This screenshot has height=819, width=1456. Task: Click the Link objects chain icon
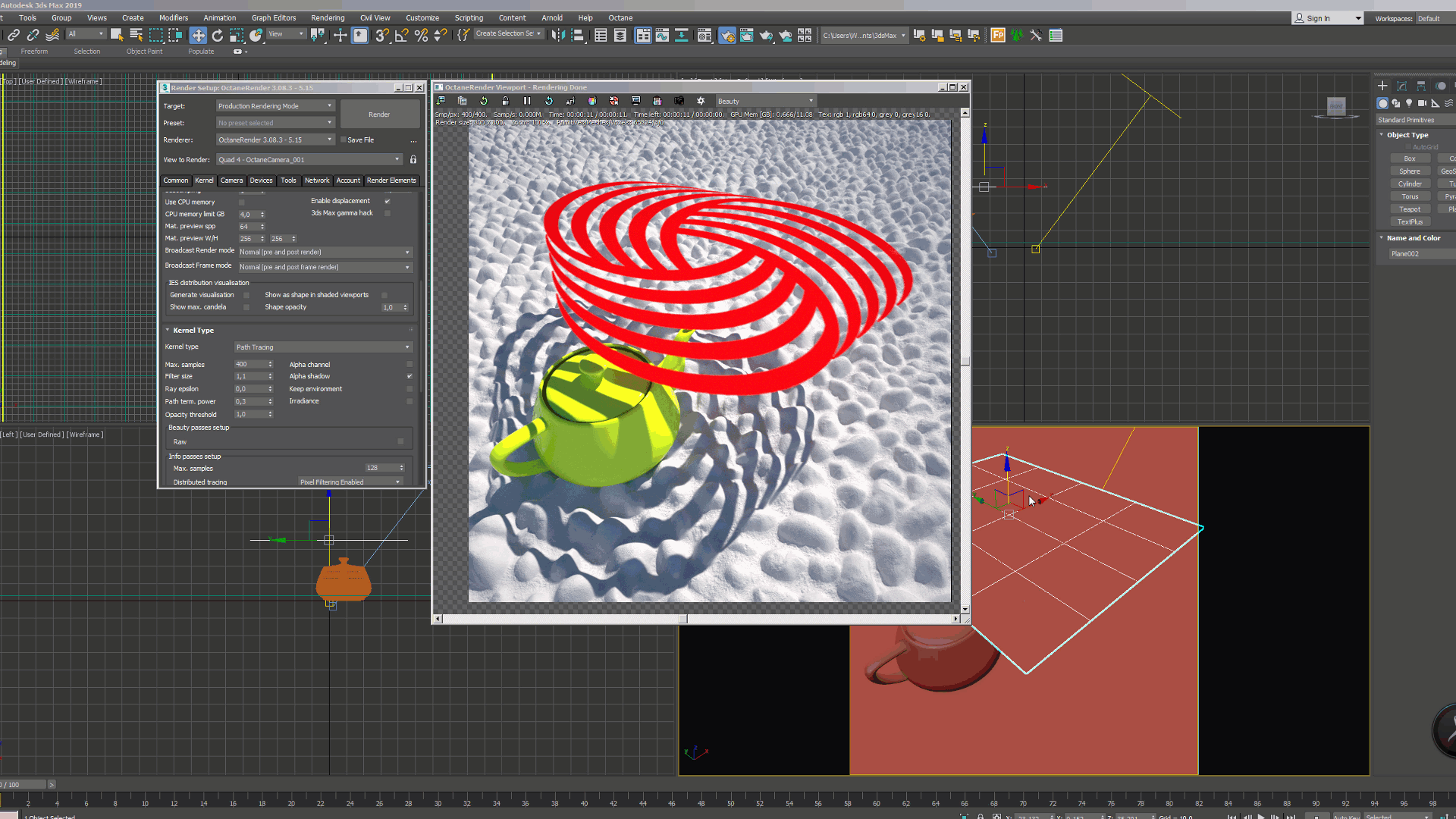(14, 36)
